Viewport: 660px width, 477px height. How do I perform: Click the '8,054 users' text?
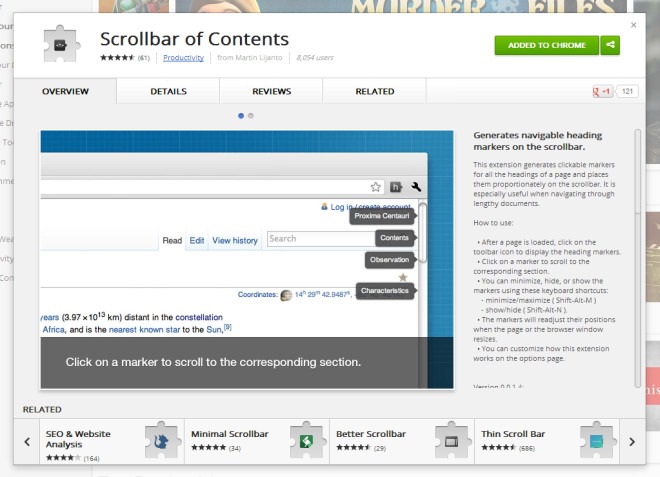tap(315, 58)
